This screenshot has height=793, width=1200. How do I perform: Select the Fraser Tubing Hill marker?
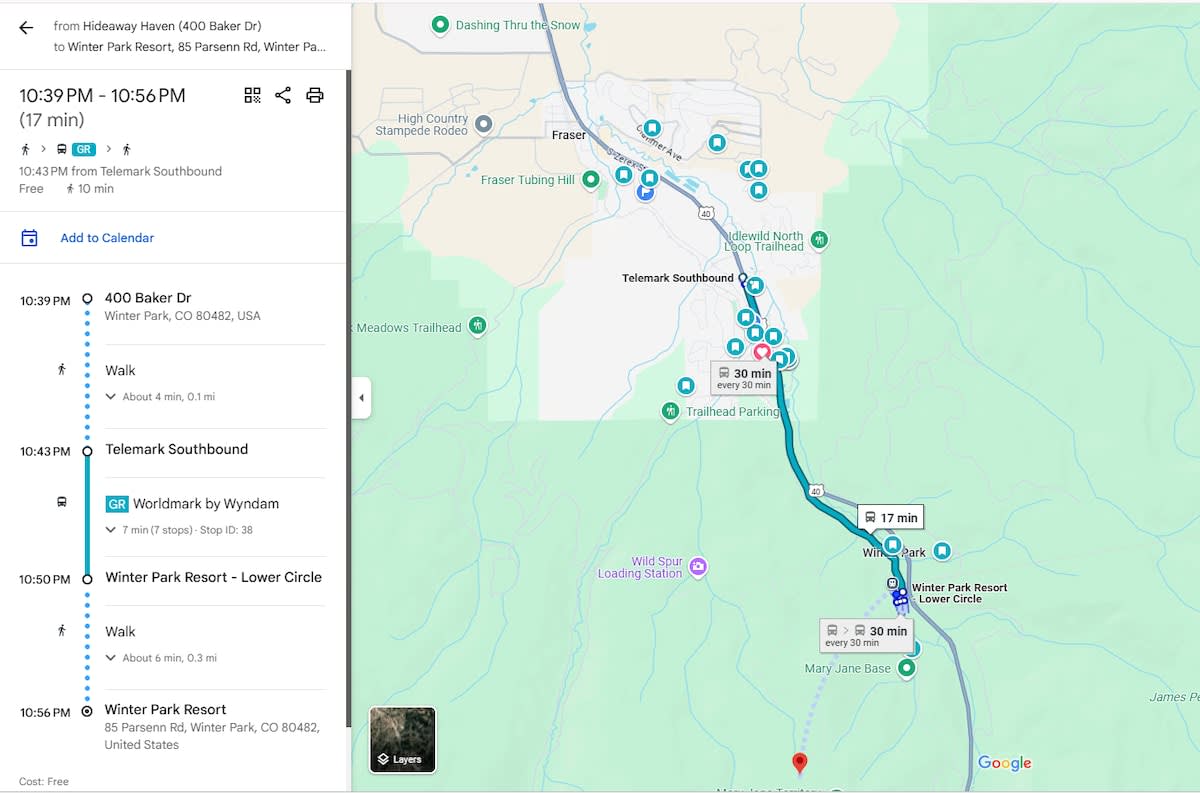pyautogui.click(x=591, y=180)
